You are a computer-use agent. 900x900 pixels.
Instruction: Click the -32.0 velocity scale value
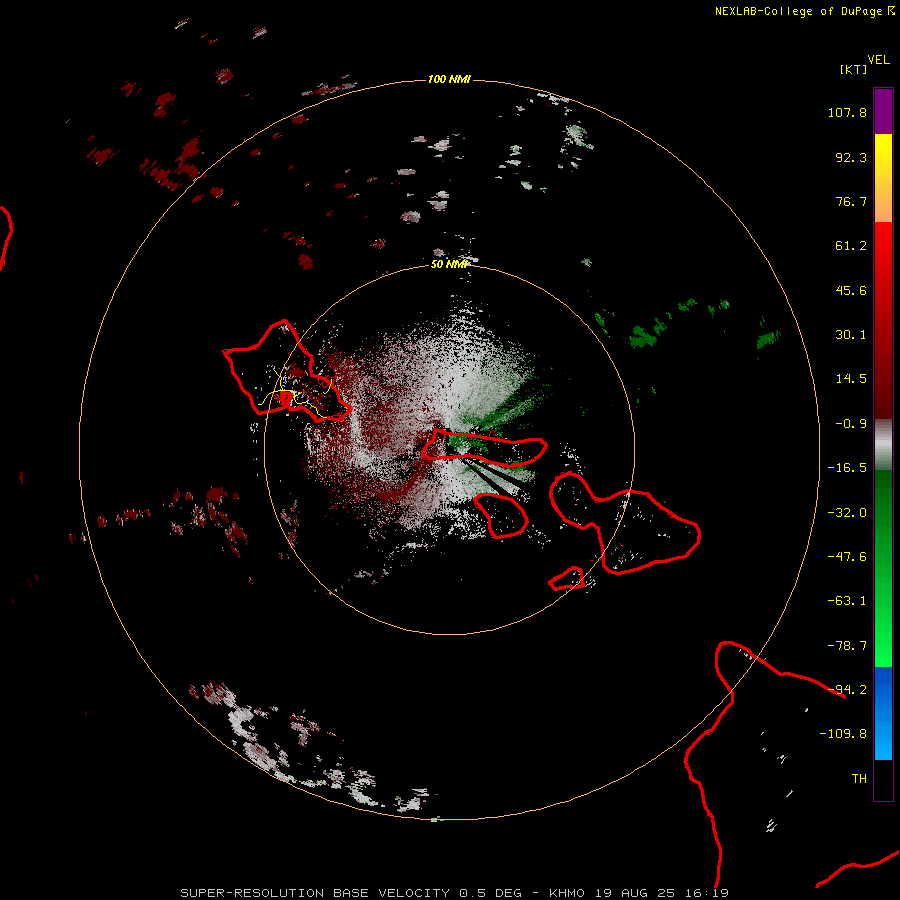pyautogui.click(x=847, y=513)
